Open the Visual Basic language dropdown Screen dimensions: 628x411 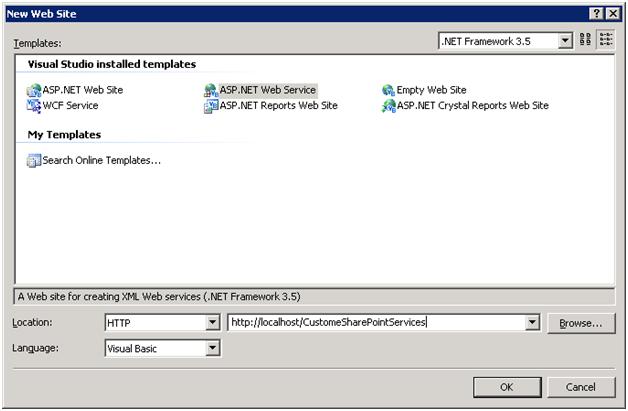[213, 348]
